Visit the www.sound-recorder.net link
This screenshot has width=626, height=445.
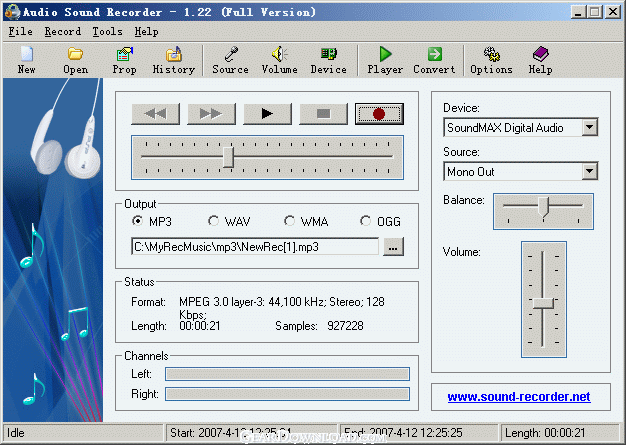coord(519,396)
